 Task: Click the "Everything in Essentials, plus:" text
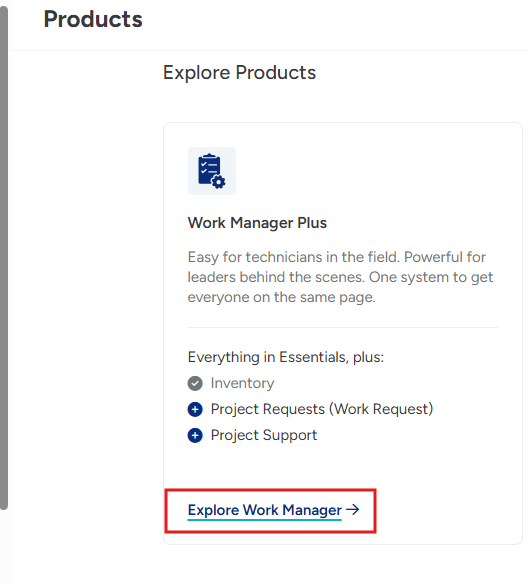(286, 357)
